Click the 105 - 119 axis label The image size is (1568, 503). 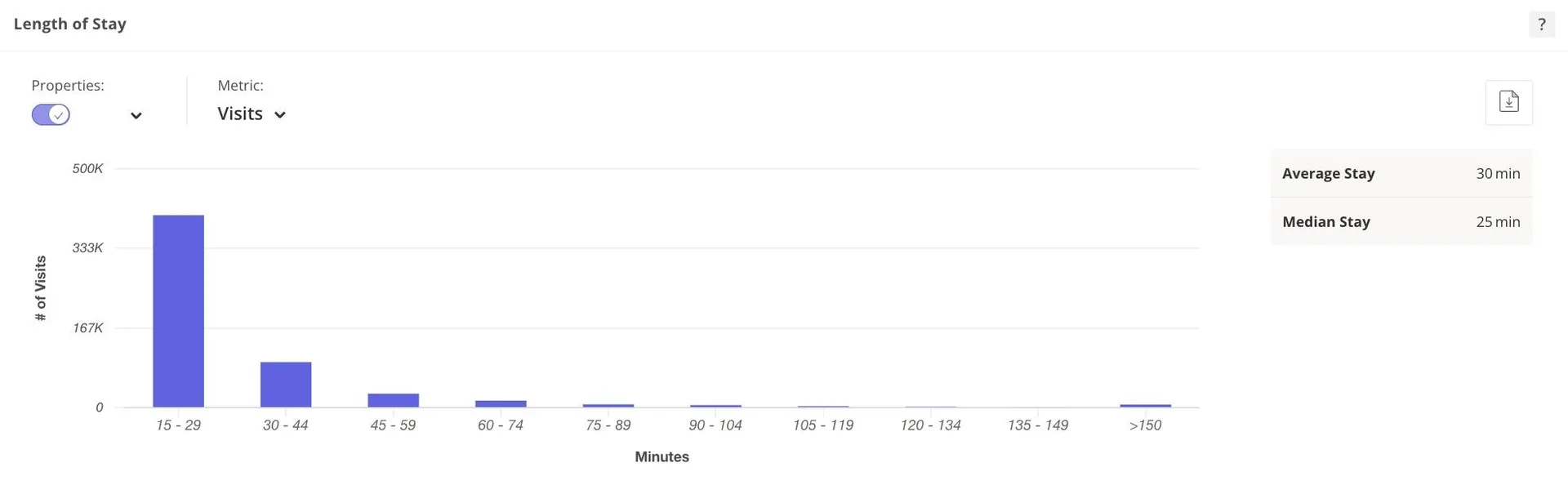(823, 425)
